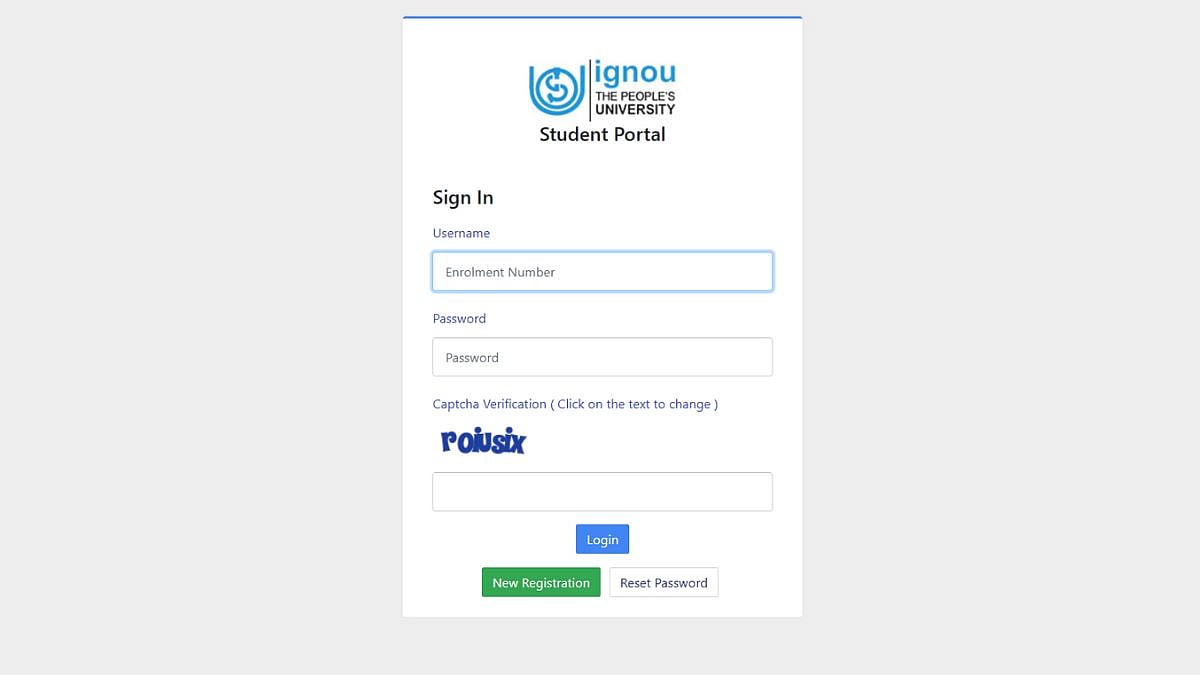Screen dimensions: 1200x675
Task: Click the "Password" field label
Action: click(459, 319)
